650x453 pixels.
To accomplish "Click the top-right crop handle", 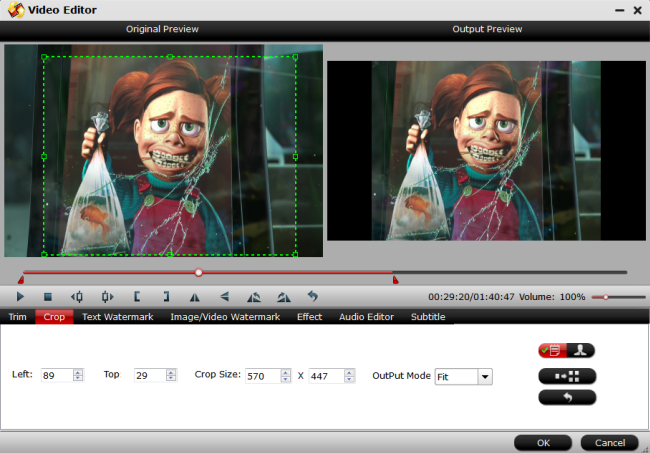I will [295, 57].
